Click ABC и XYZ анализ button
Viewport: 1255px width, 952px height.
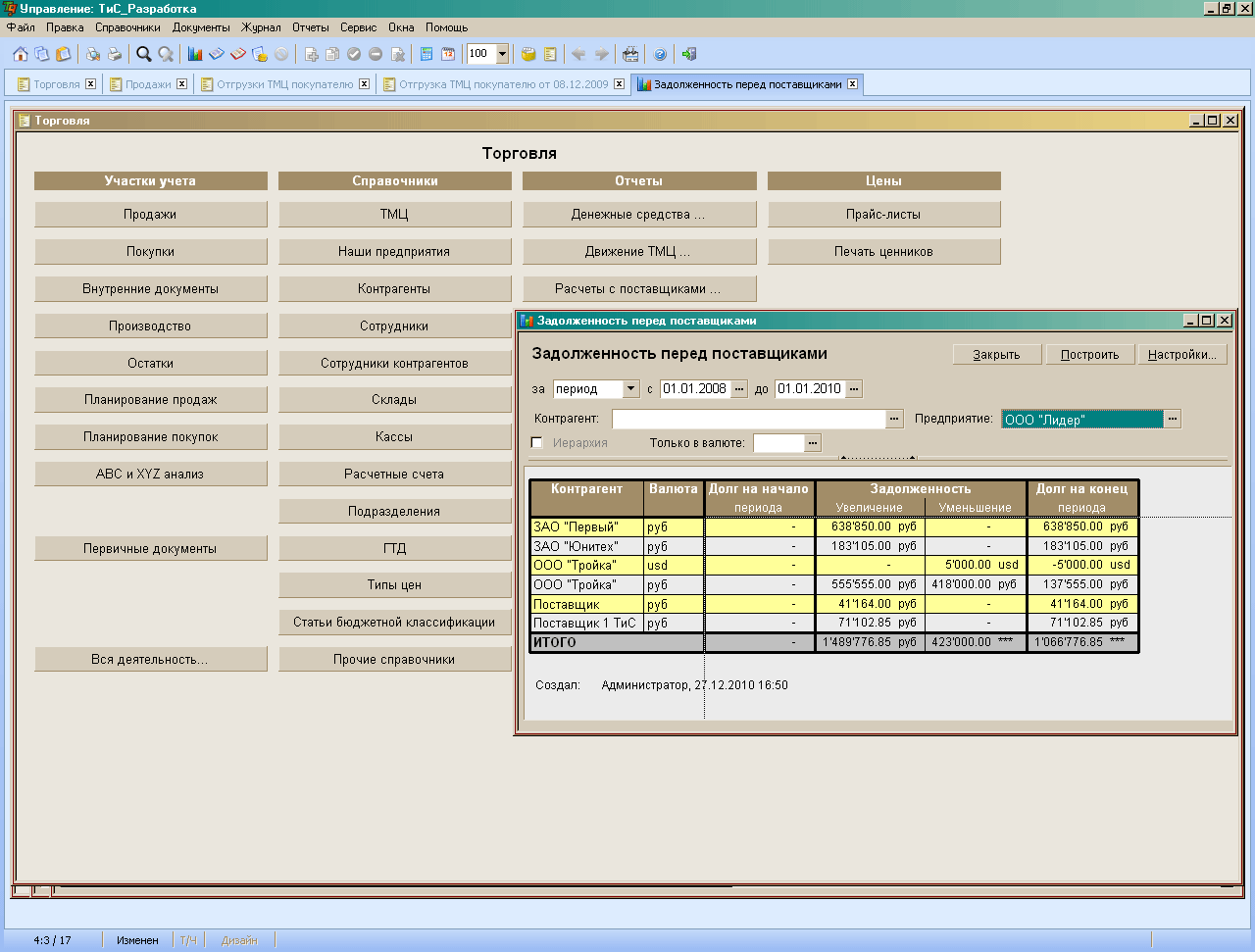(x=150, y=474)
